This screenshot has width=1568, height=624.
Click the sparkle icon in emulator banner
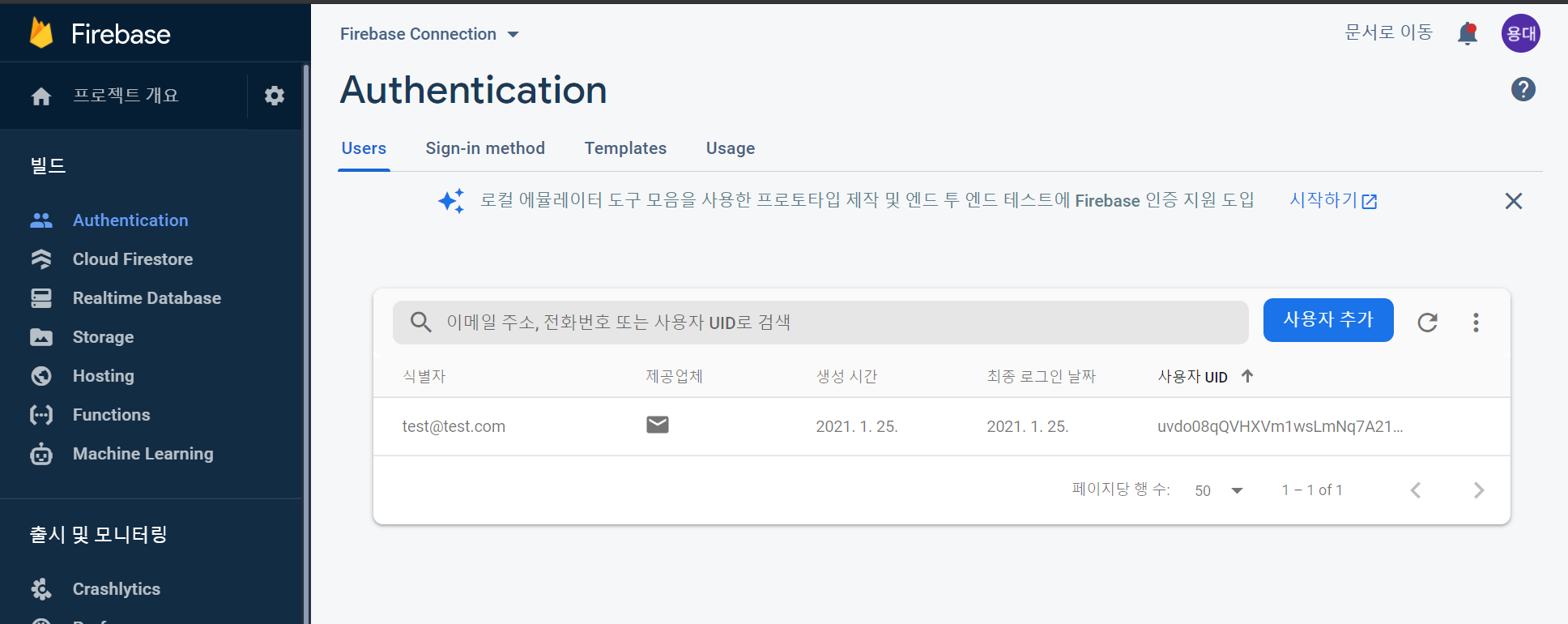point(451,200)
